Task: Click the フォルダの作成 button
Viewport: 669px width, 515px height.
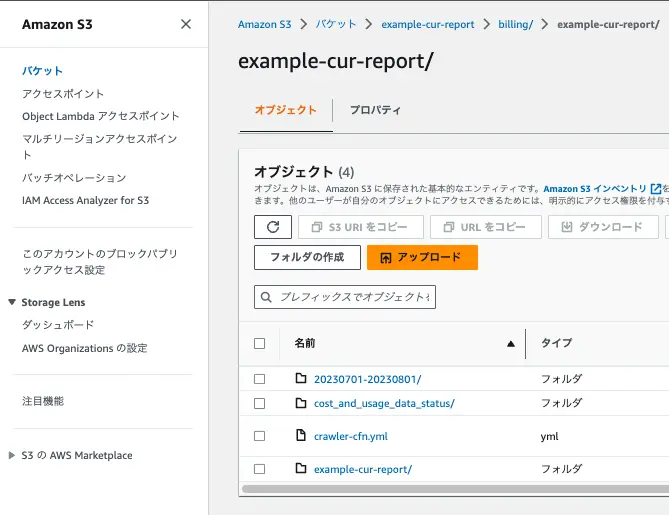Action: pos(306,257)
